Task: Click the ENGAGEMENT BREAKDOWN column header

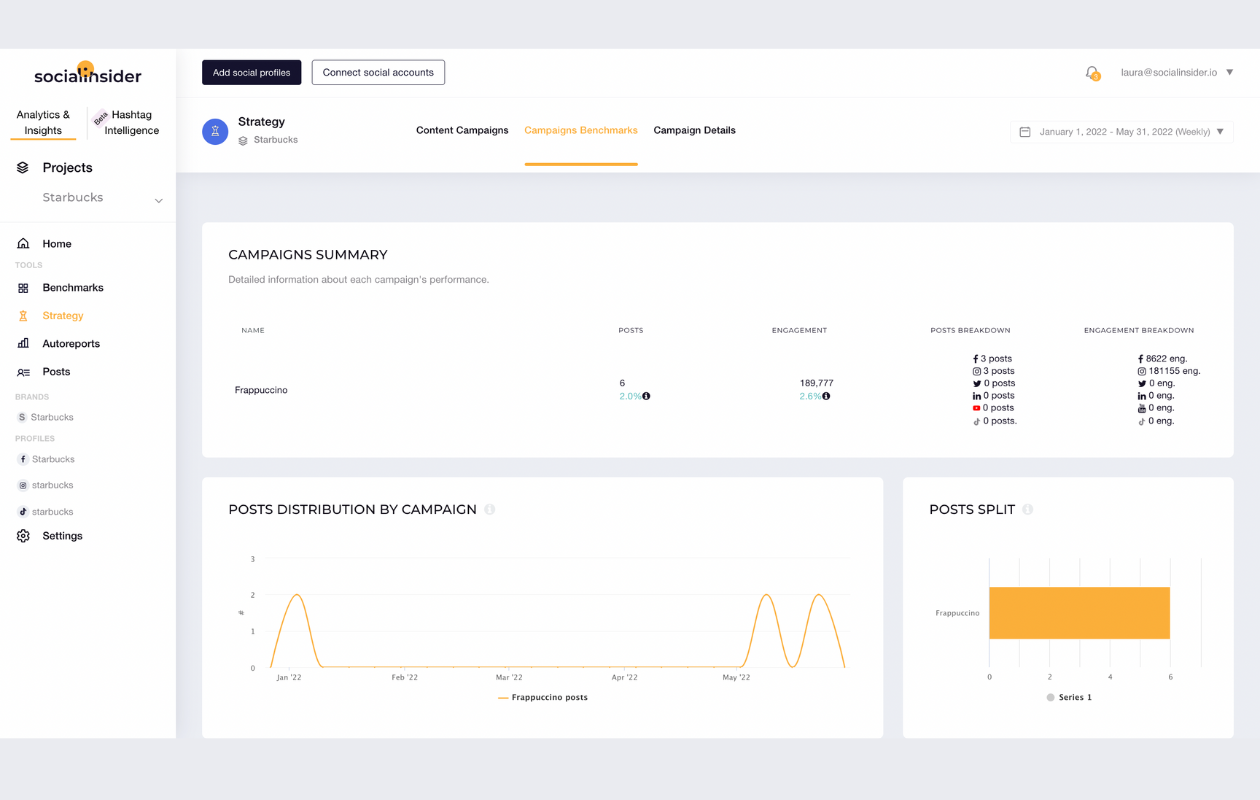Action: (1139, 330)
